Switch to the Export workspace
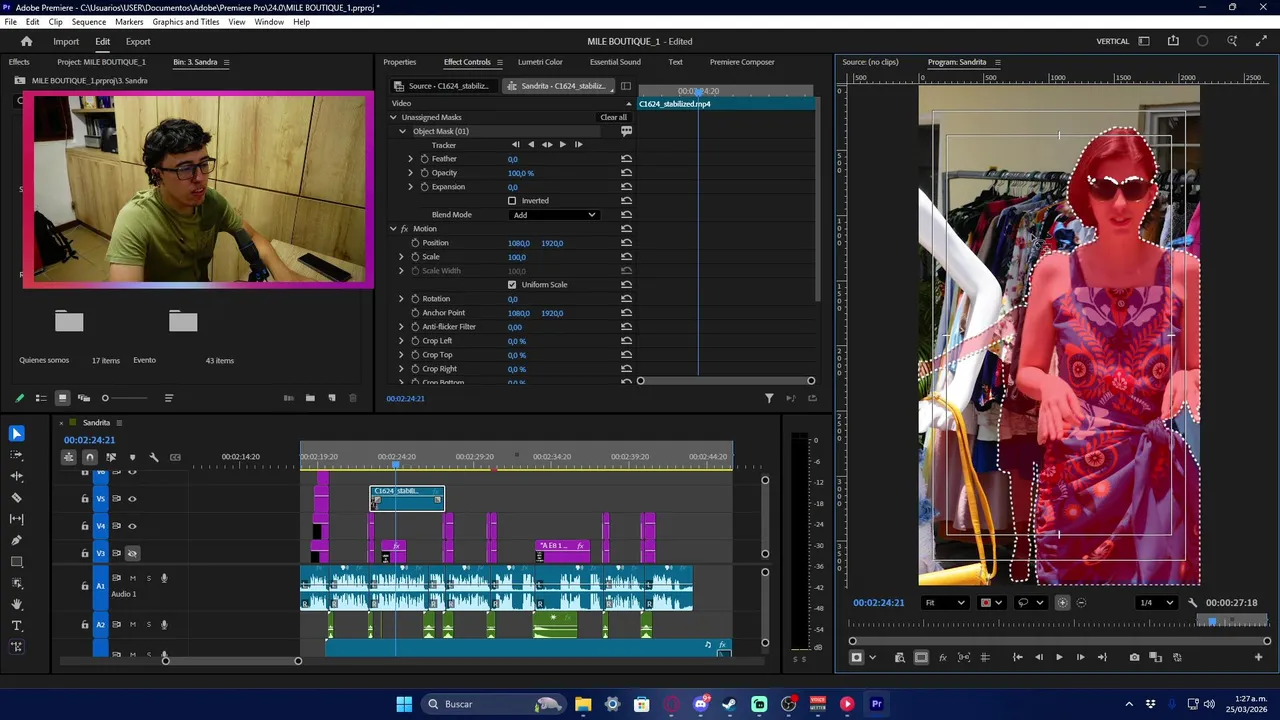The image size is (1280, 720). click(138, 41)
